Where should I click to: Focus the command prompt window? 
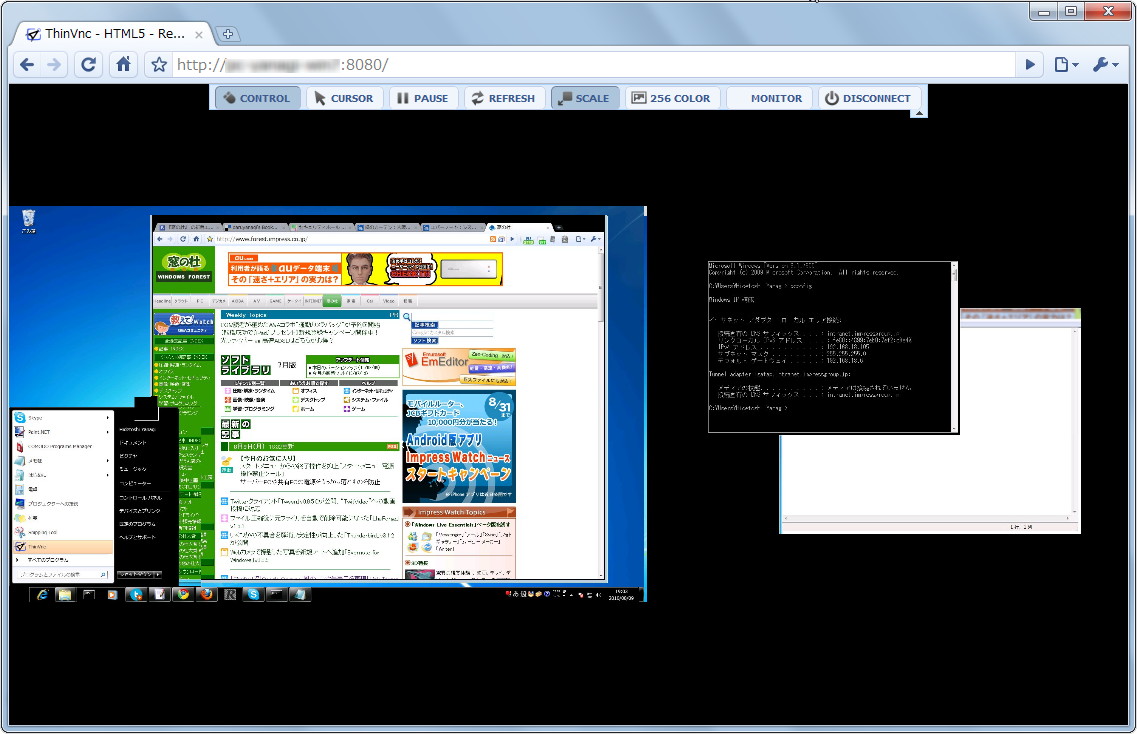coord(832,347)
